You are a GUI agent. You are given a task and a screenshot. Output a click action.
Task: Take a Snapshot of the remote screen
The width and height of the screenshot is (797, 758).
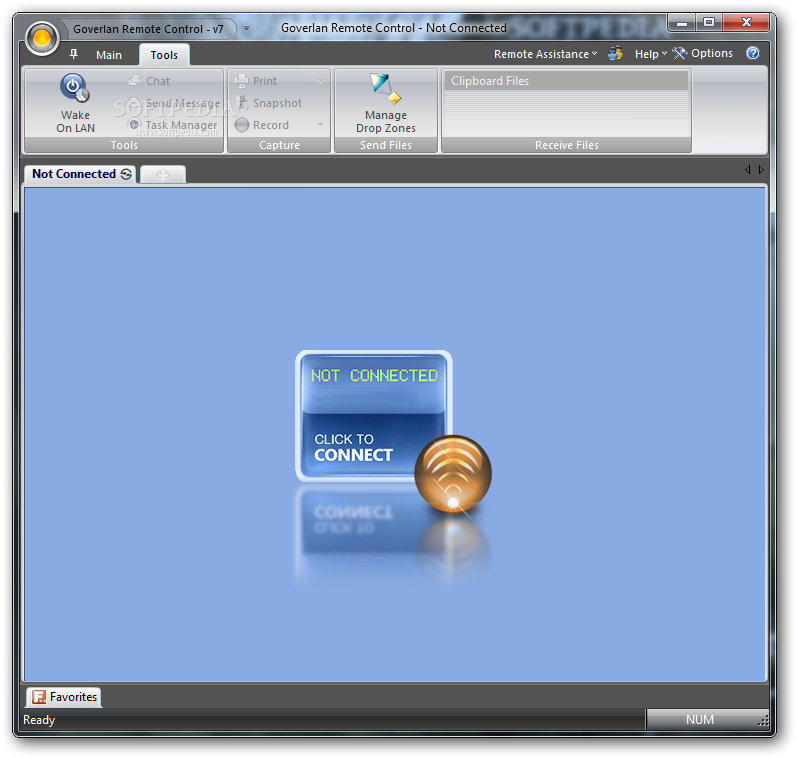tap(269, 103)
